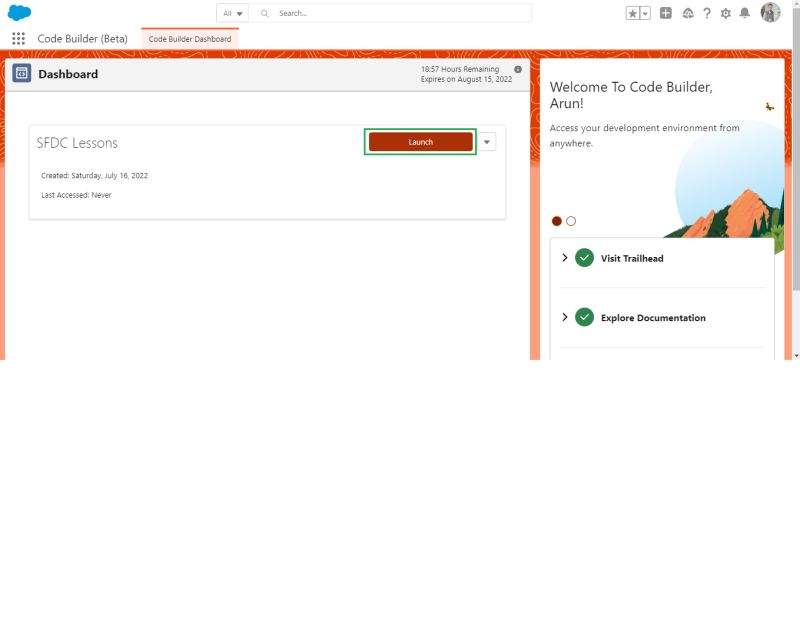Open the Guidance Center trail icon
The width and height of the screenshot is (800, 634).
pos(689,13)
